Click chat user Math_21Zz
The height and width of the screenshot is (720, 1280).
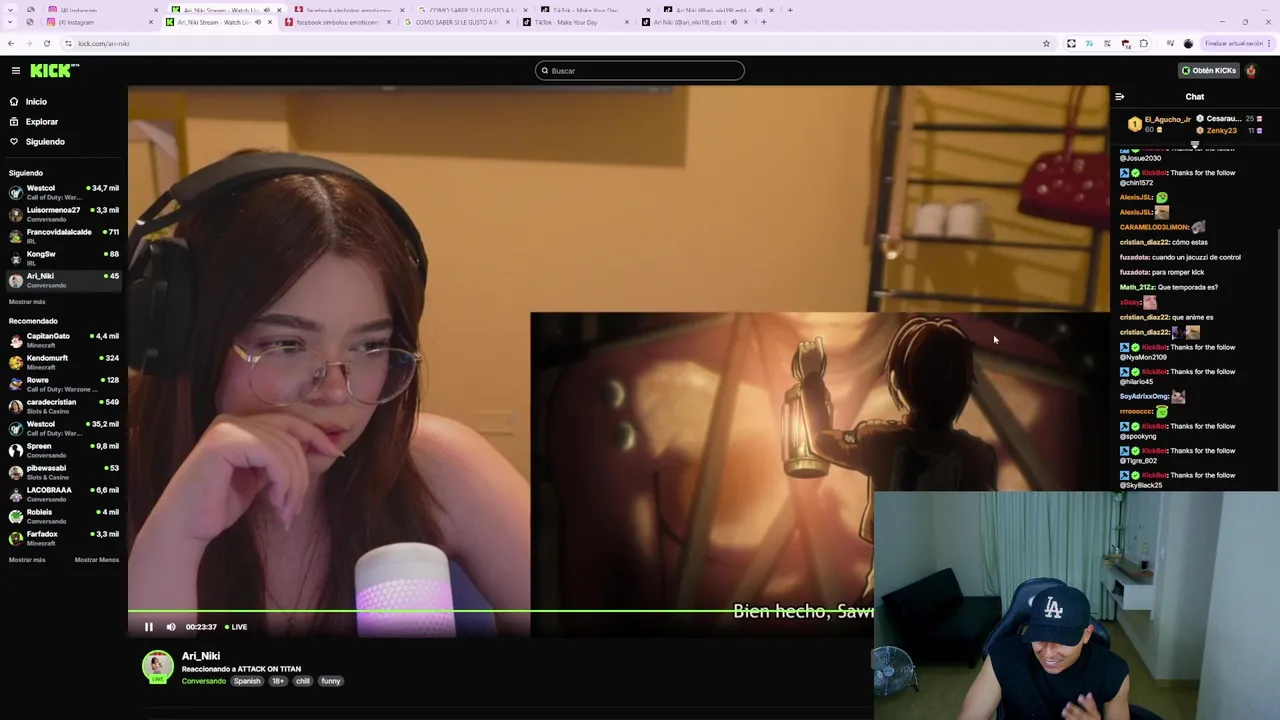pyautogui.click(x=1137, y=287)
